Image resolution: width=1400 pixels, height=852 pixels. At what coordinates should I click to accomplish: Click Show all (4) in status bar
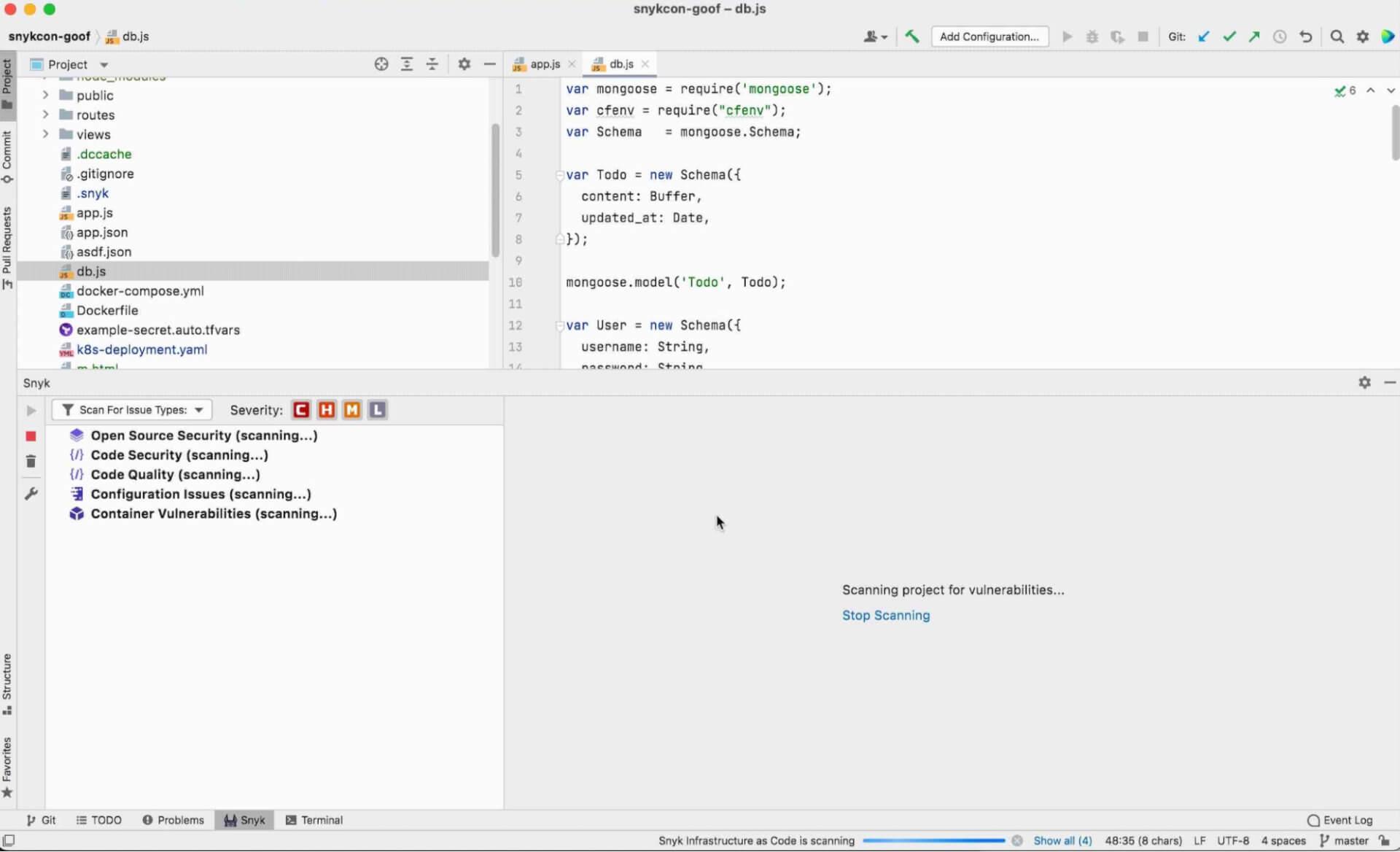point(1062,840)
